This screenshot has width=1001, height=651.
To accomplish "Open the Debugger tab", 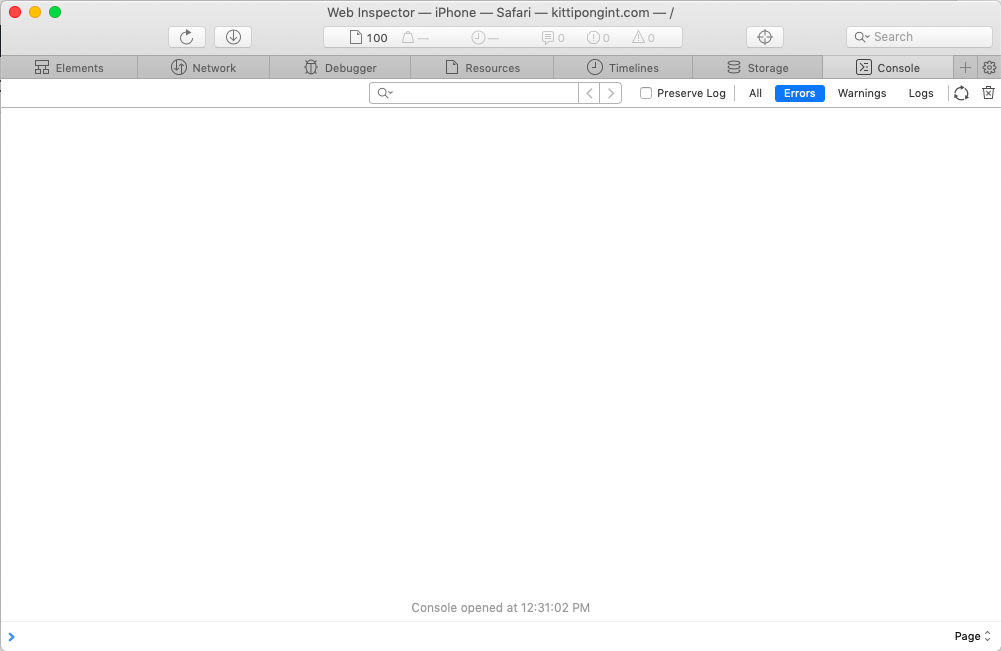I will click(x=340, y=68).
